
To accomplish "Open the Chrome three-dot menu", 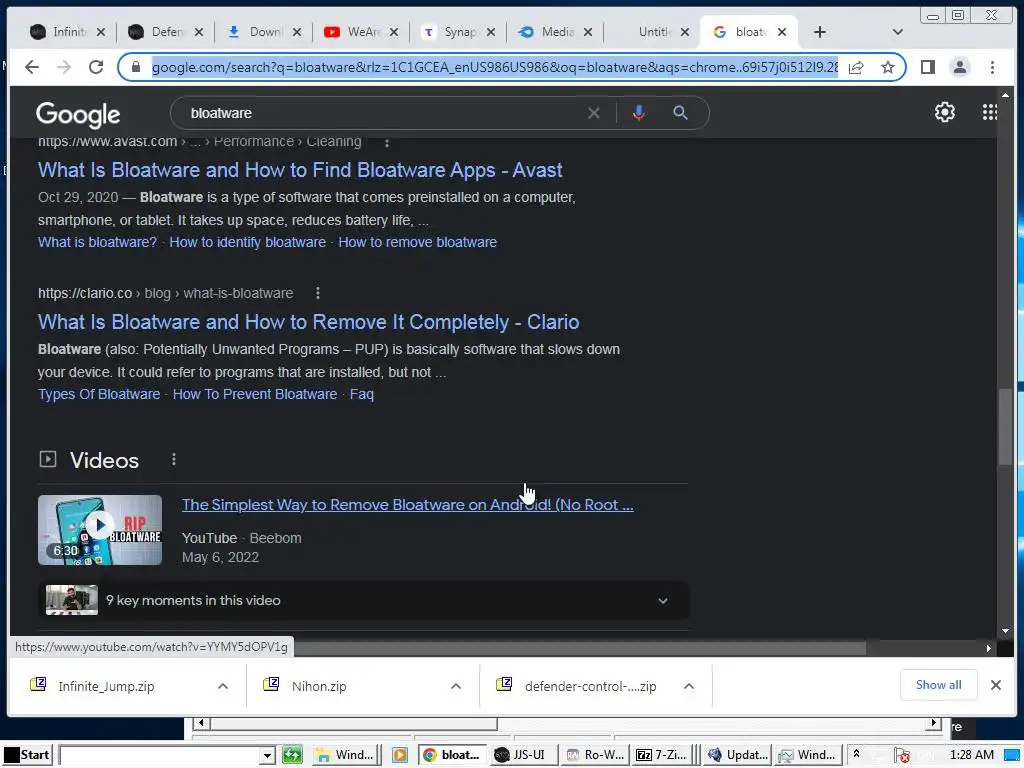I will tap(992, 67).
